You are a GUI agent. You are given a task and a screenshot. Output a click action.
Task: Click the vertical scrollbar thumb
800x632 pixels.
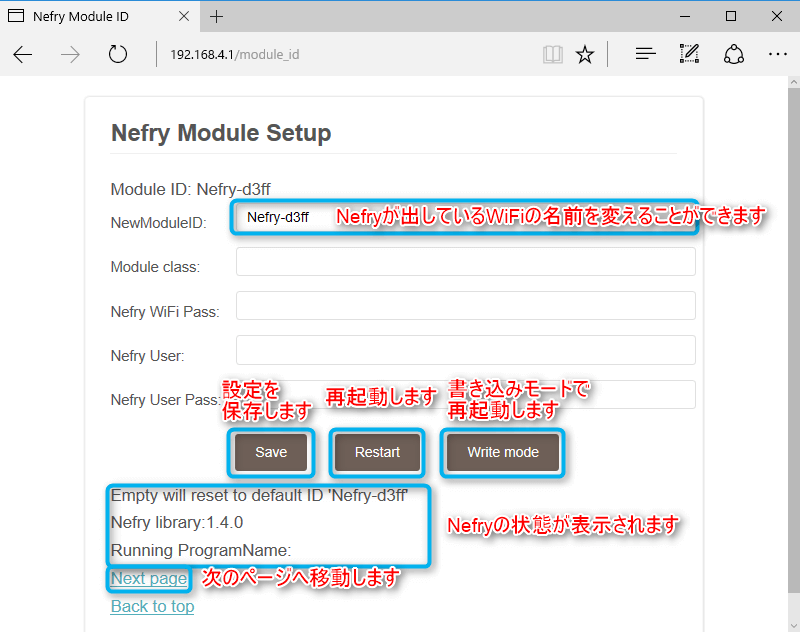coord(793,340)
